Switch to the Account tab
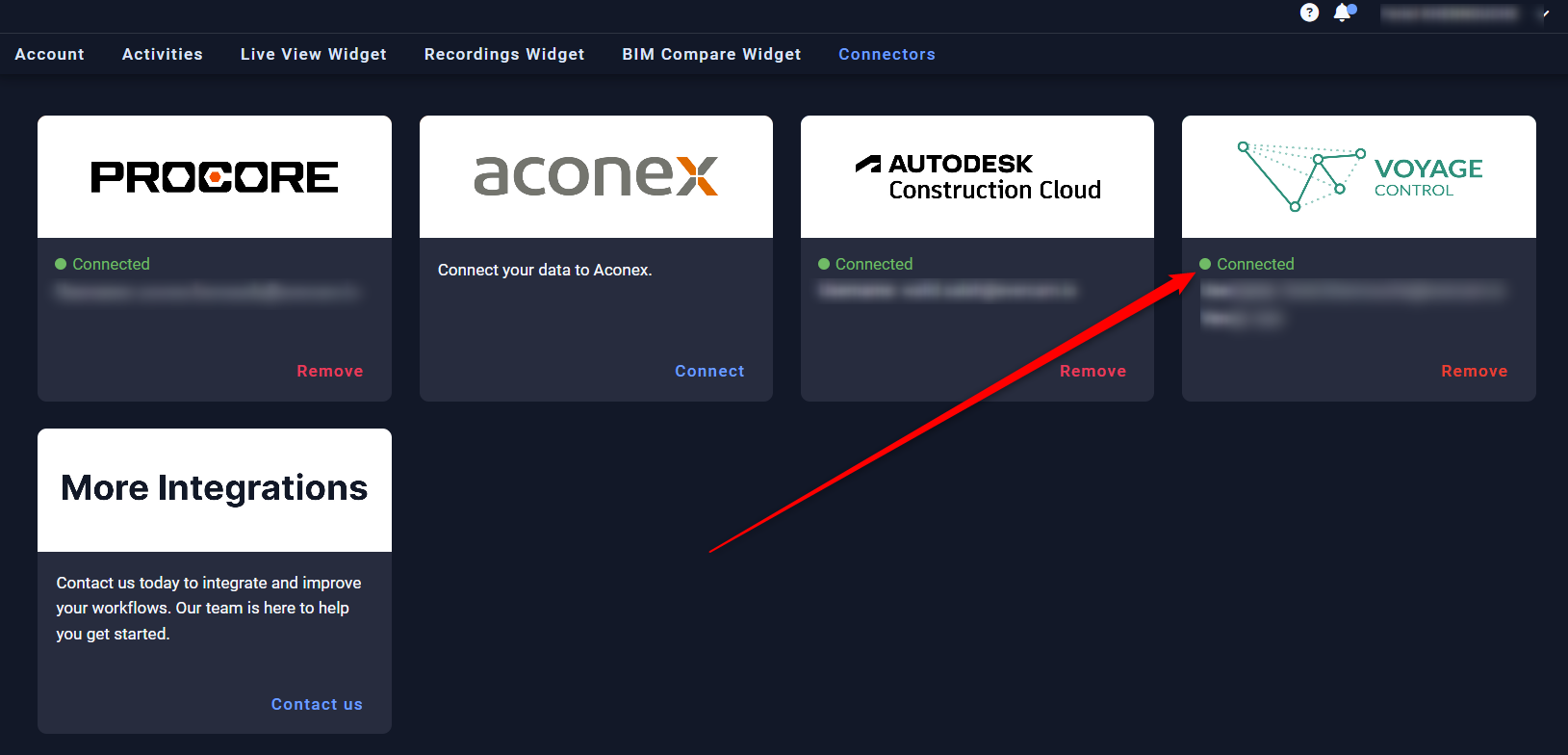Image resolution: width=1568 pixels, height=755 pixels. (x=50, y=54)
